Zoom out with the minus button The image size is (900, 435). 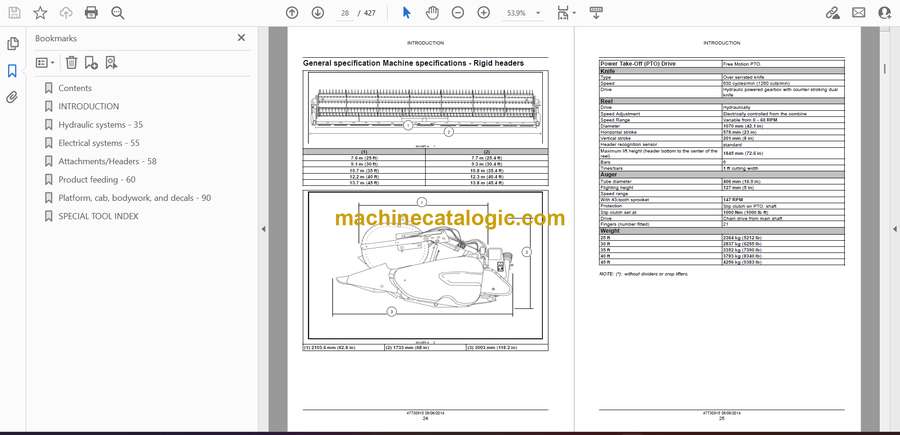coord(457,13)
